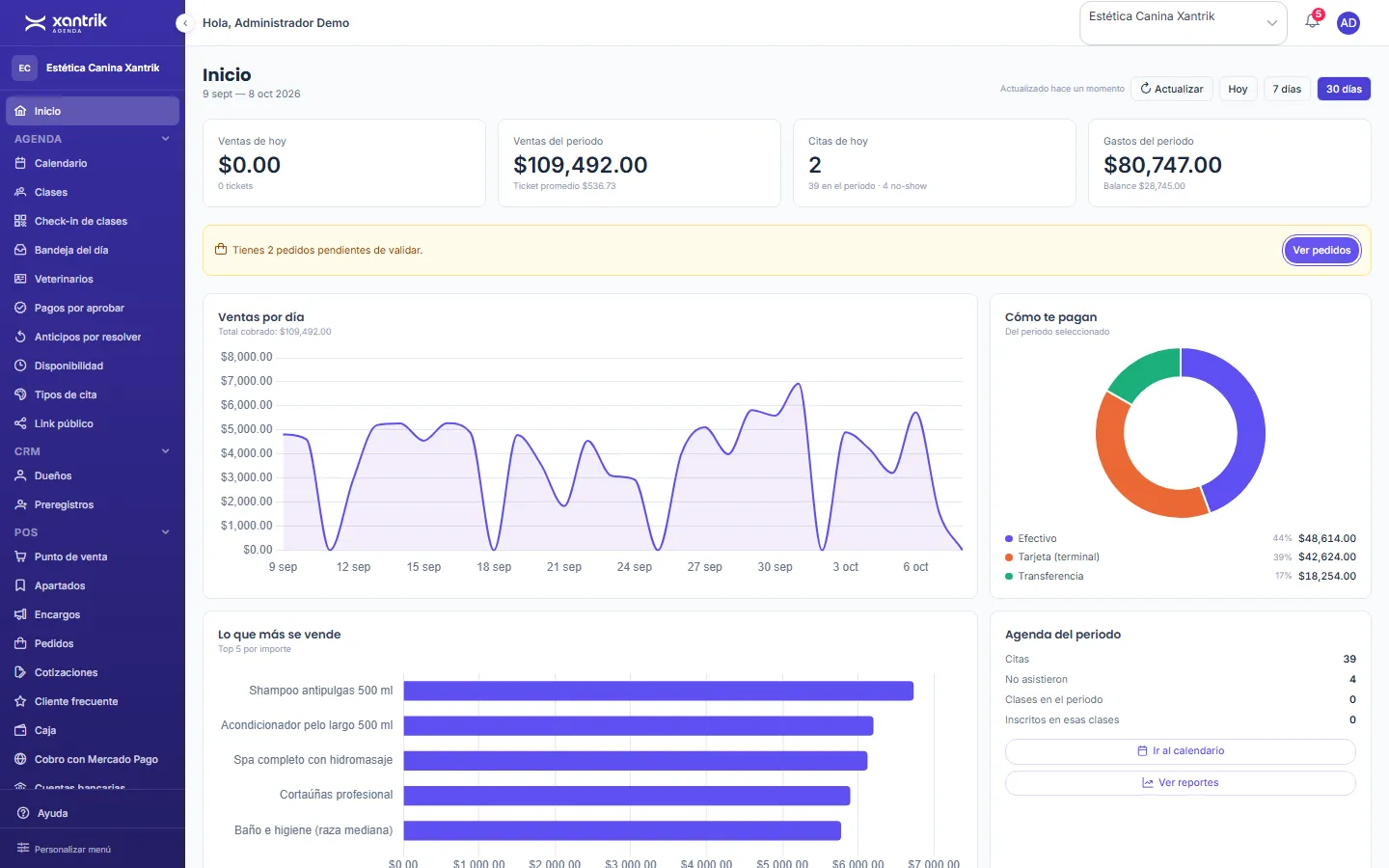
Task: Click the AD user avatar
Action: [x=1348, y=23]
